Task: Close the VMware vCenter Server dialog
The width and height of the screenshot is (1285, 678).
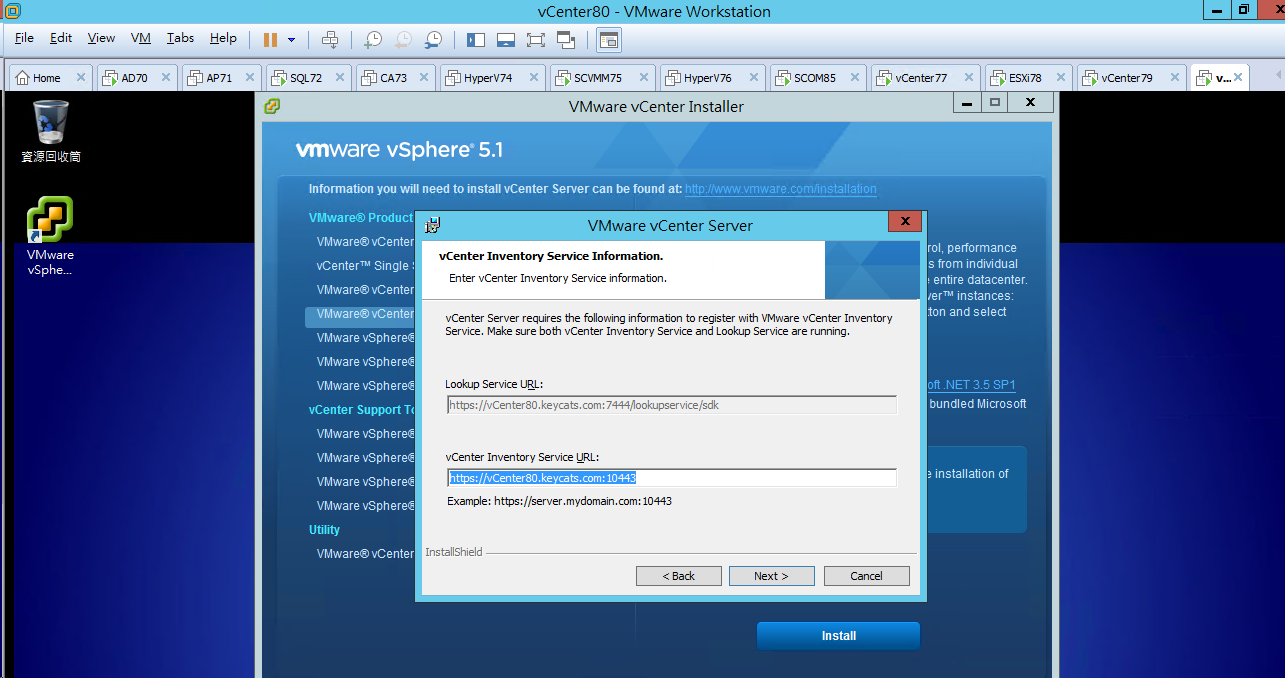Action: click(904, 222)
